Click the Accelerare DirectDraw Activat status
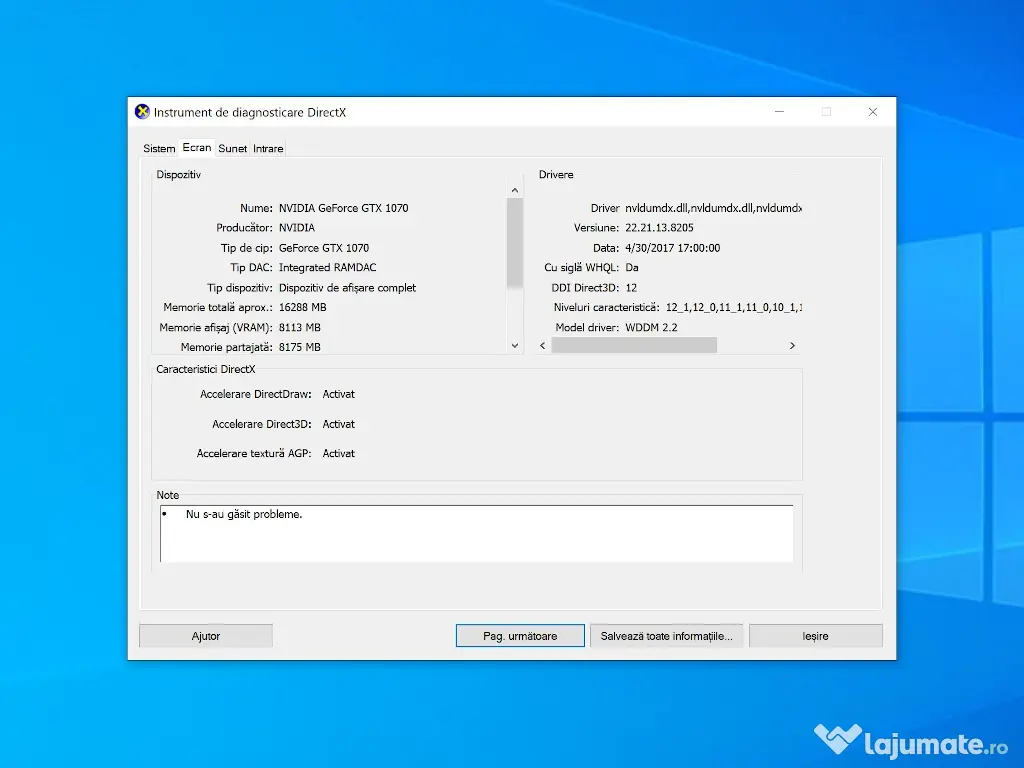The width and height of the screenshot is (1024, 768). click(338, 394)
